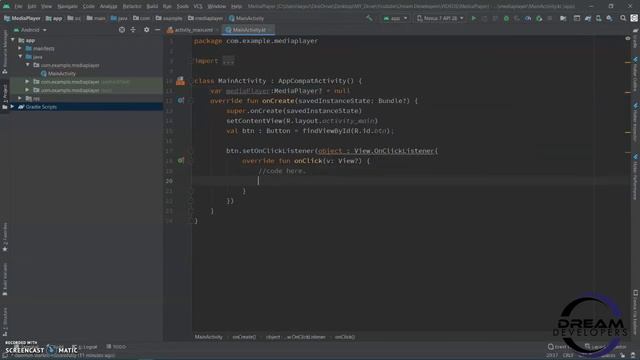
Task: Open the Structure side tool button
Action: coord(4,322)
